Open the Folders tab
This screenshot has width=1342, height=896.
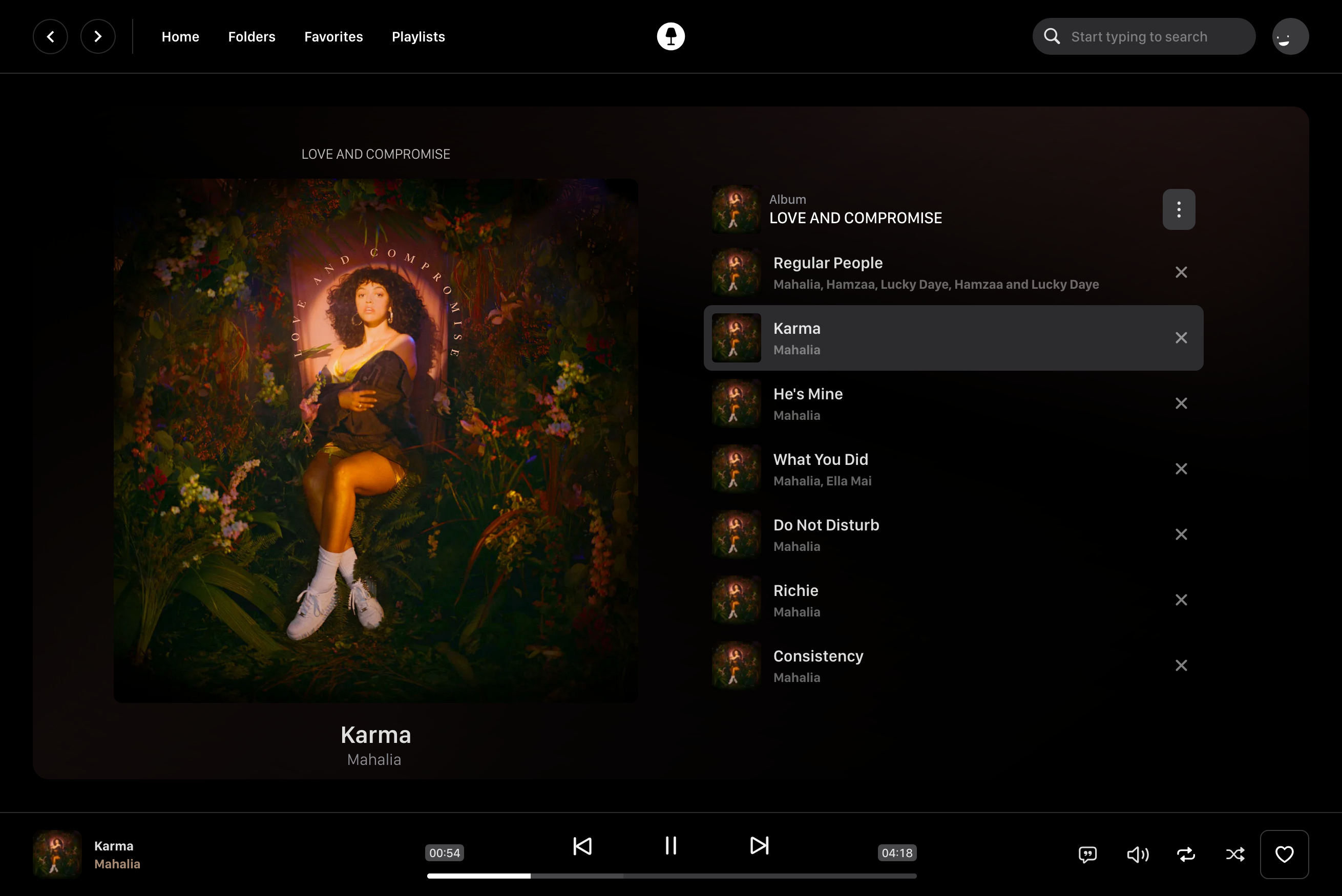point(251,36)
